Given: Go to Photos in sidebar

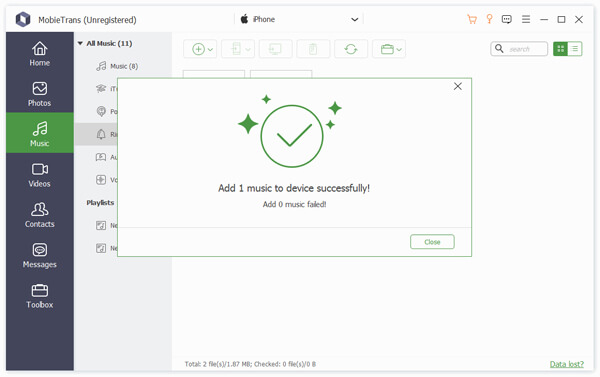Looking at the screenshot, I should pyautogui.click(x=39, y=94).
